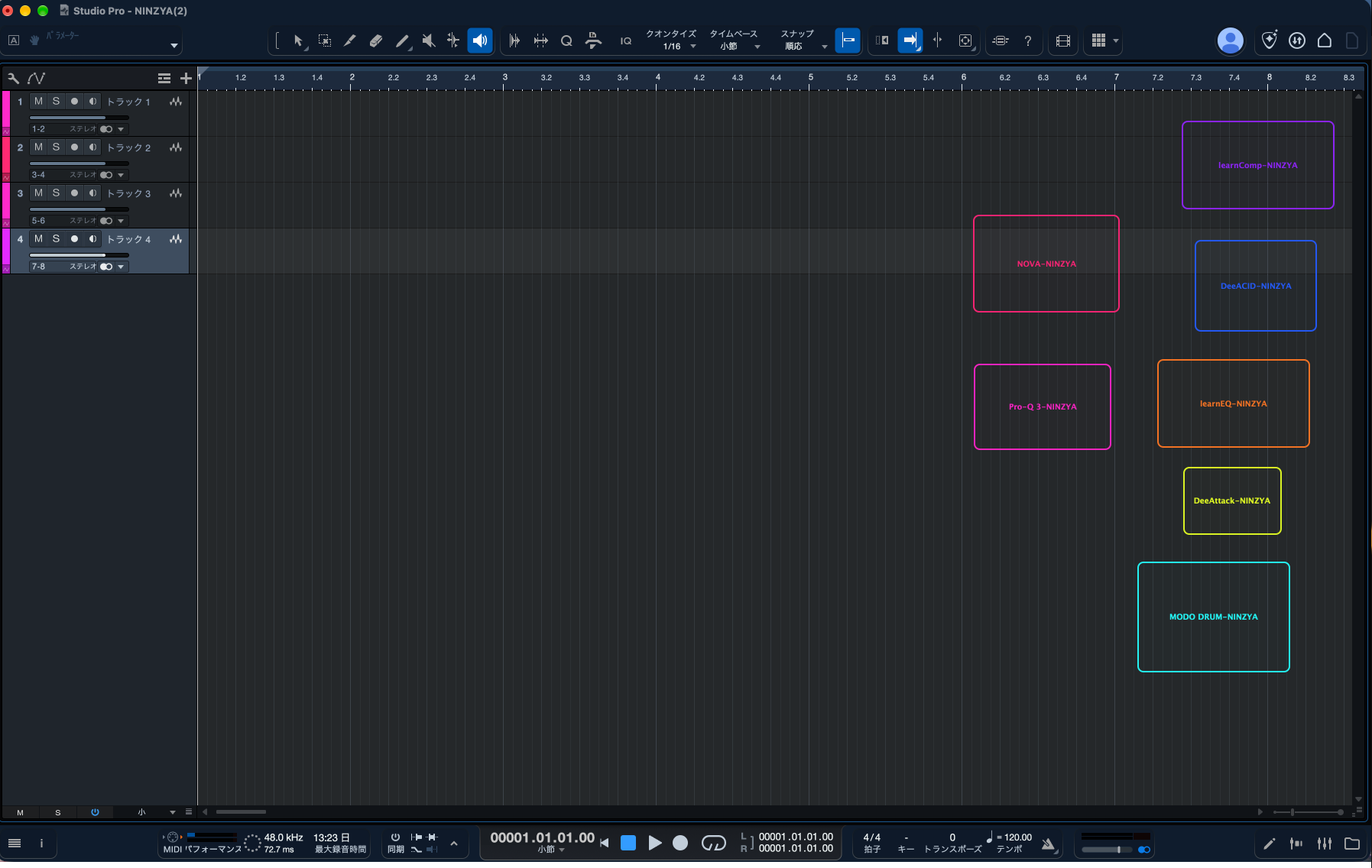Viewport: 1372px width, 868px height.
Task: Add a new track with plus
Action: (x=186, y=78)
